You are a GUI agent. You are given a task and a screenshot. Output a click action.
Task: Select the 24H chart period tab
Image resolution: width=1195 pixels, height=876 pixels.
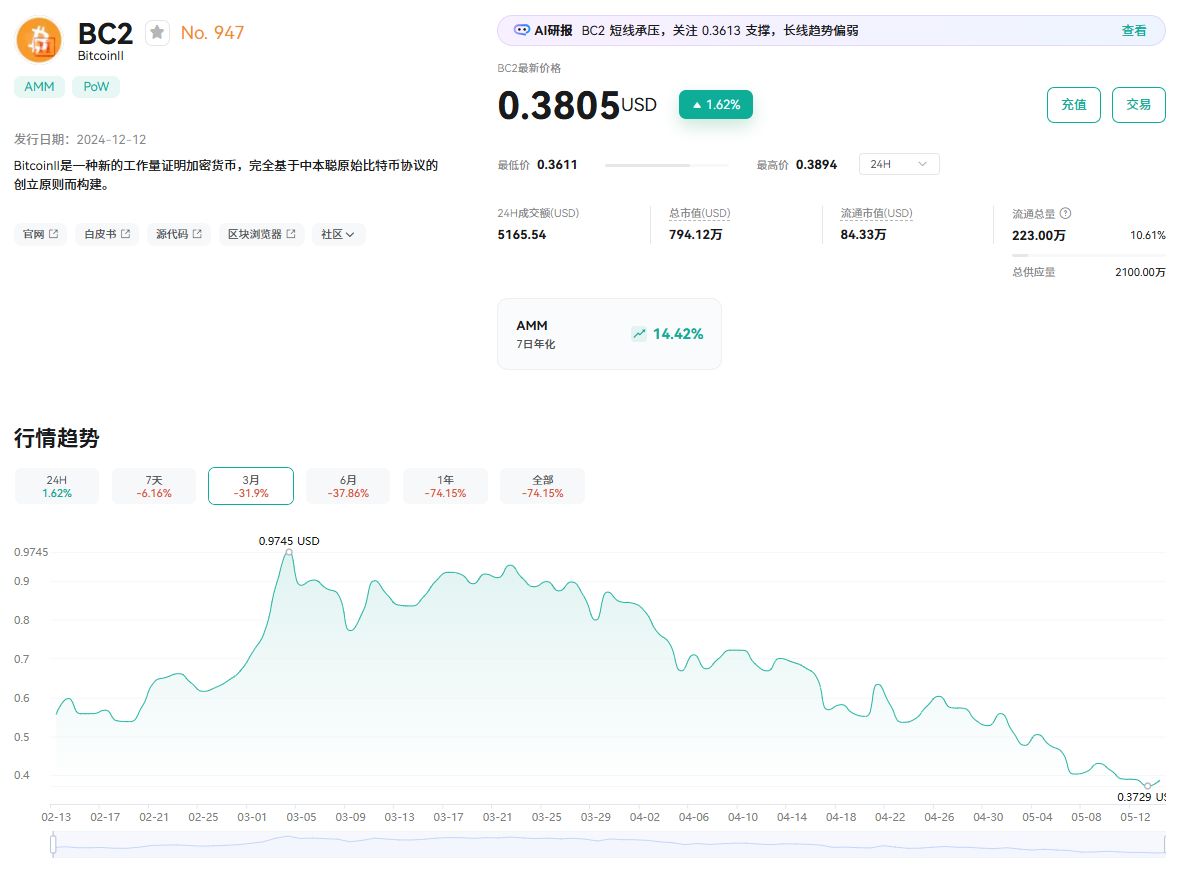(x=57, y=486)
